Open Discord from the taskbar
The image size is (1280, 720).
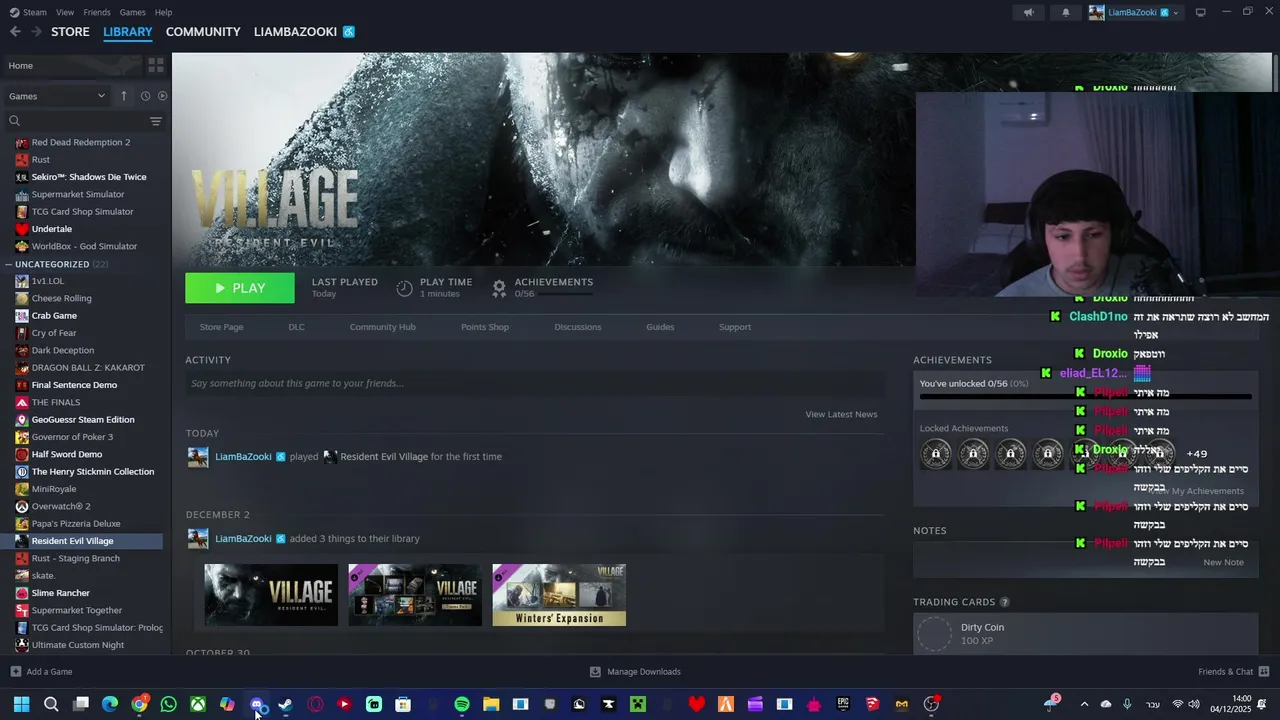pos(257,704)
